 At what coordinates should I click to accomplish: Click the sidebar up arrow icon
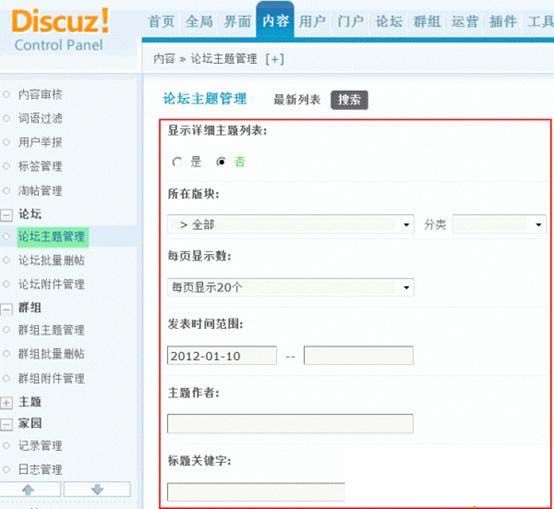click(x=28, y=490)
